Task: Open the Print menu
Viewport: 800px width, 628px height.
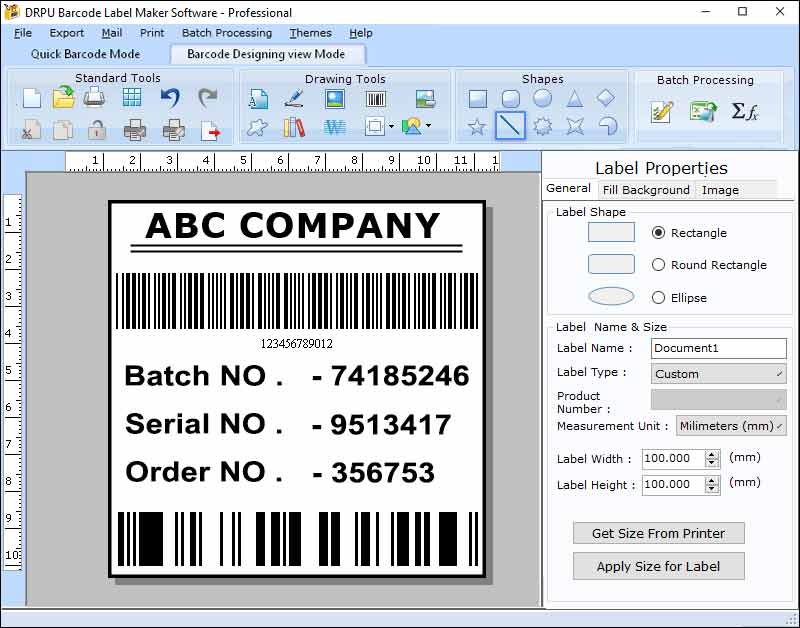Action: point(152,33)
